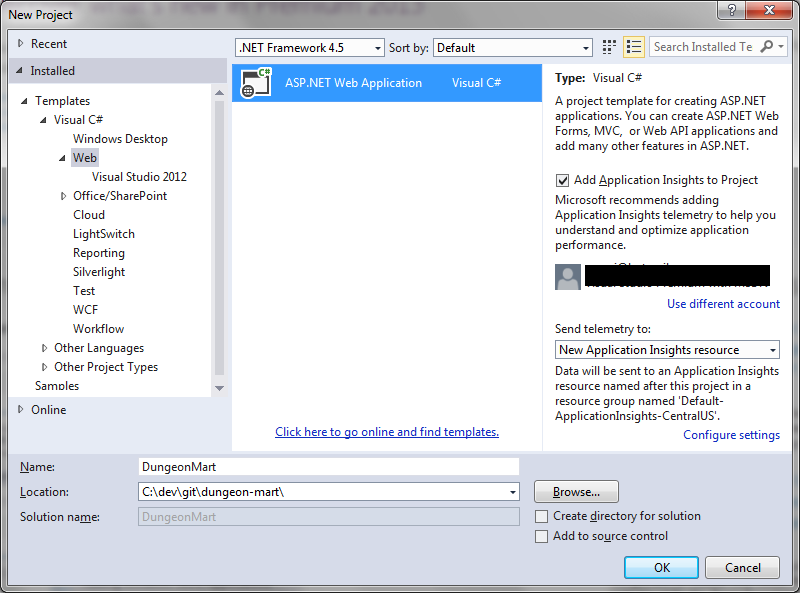This screenshot has height=593, width=800.
Task: Click the ASP.NET Web Application template icon
Action: (256, 83)
